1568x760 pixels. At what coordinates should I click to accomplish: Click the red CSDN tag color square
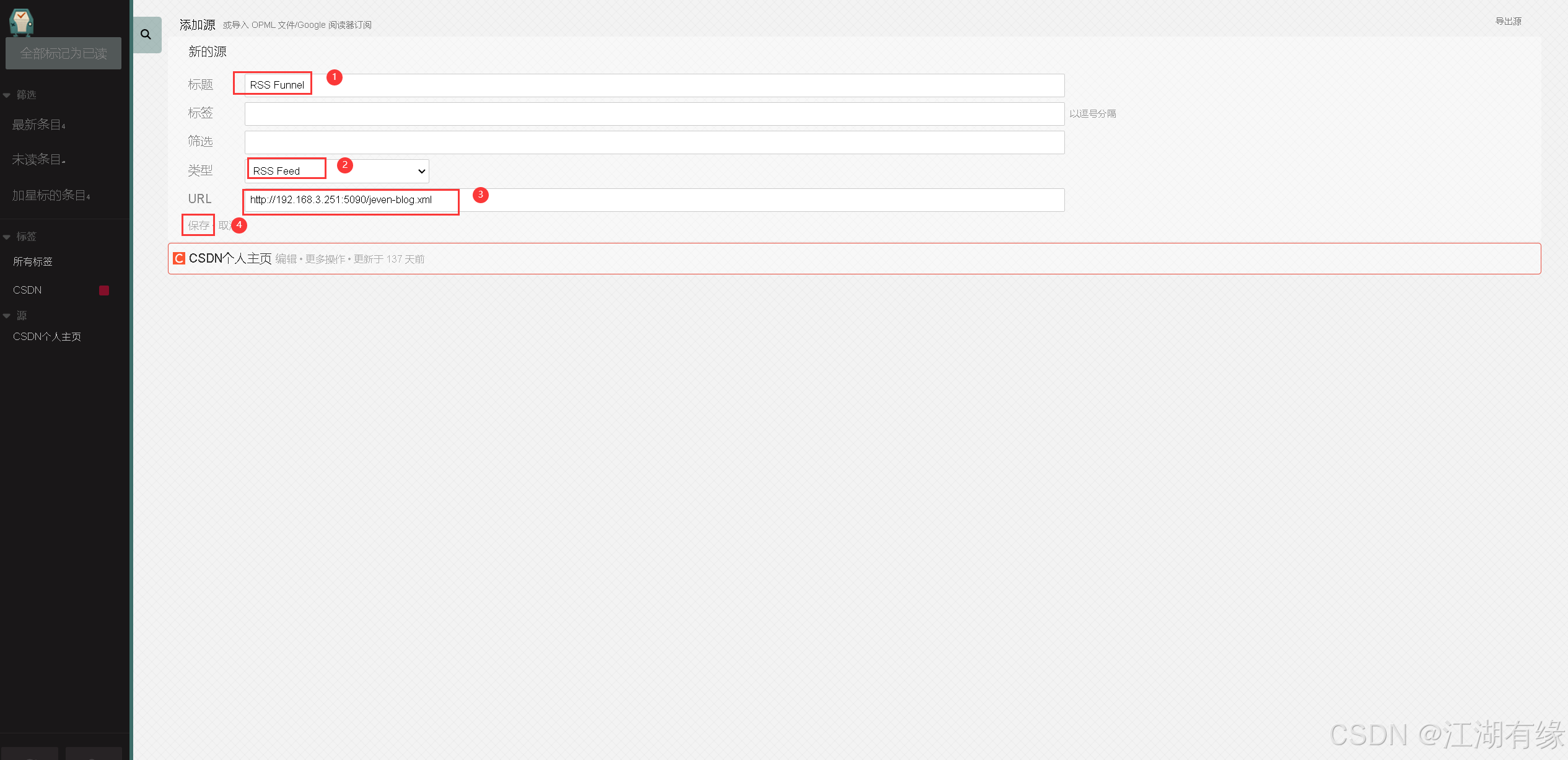tap(104, 290)
